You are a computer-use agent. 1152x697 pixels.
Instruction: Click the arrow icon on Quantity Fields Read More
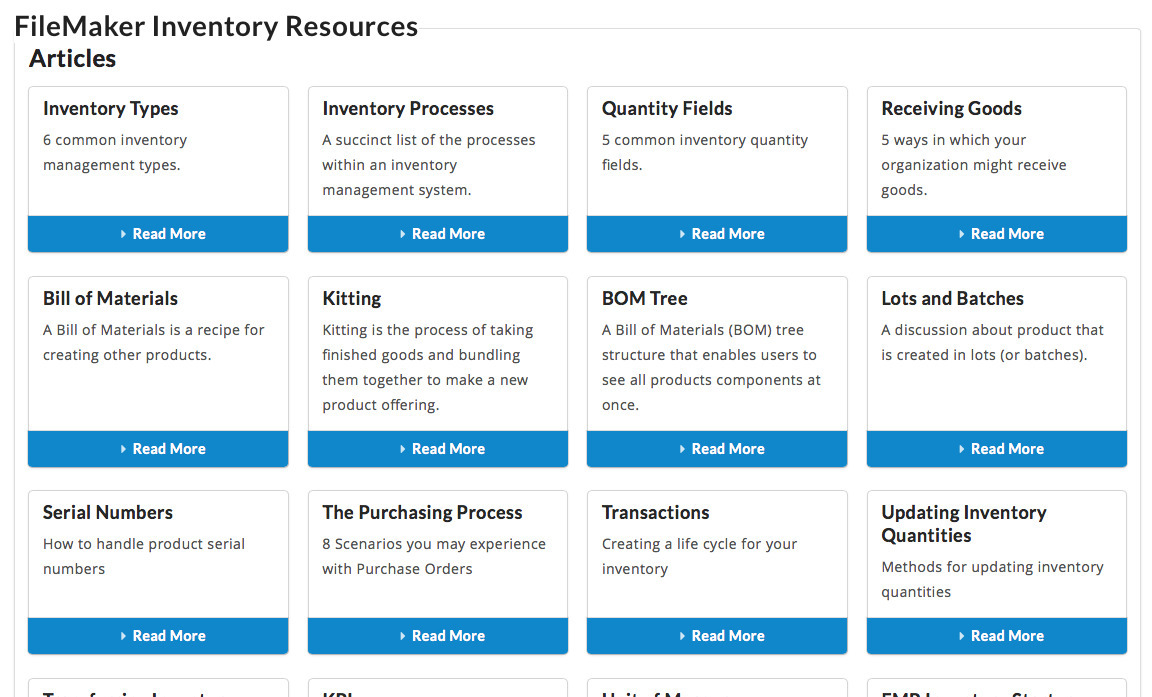tap(684, 233)
